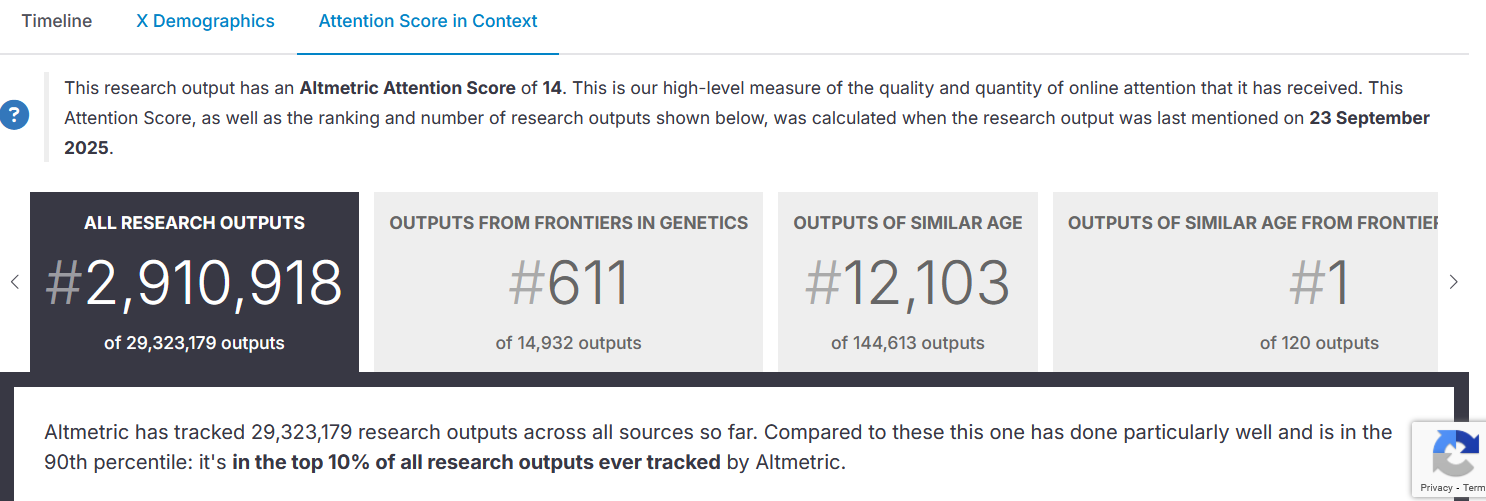Click the blue question mark help icon

click(x=14, y=116)
